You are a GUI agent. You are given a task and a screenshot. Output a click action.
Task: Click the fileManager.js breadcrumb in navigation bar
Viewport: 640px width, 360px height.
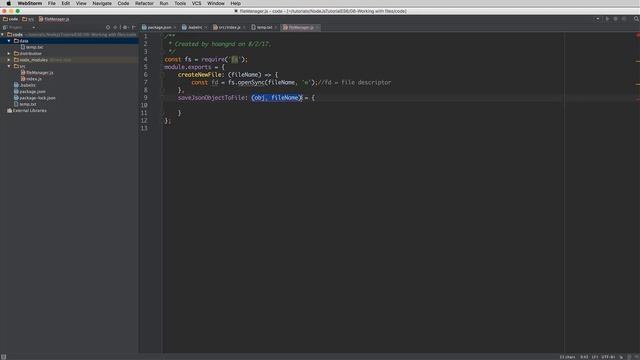point(54,19)
